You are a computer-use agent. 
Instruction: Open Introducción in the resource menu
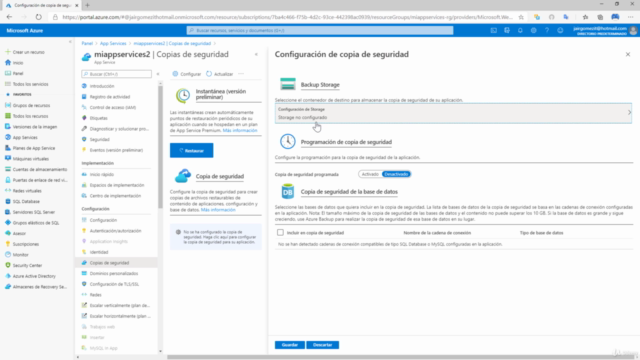pos(102,86)
